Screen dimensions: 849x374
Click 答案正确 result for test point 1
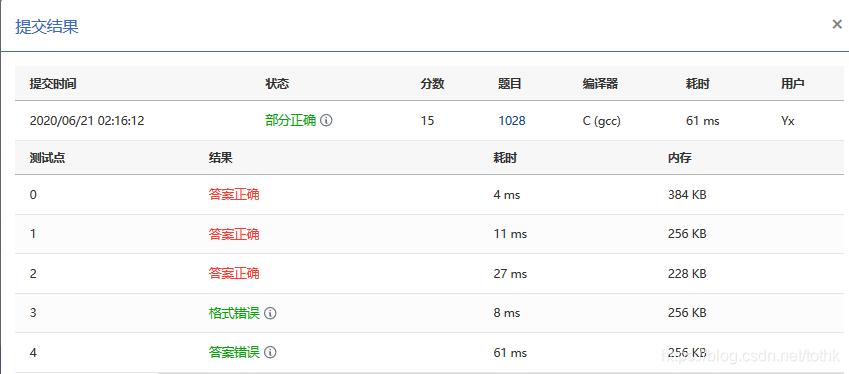click(x=234, y=234)
